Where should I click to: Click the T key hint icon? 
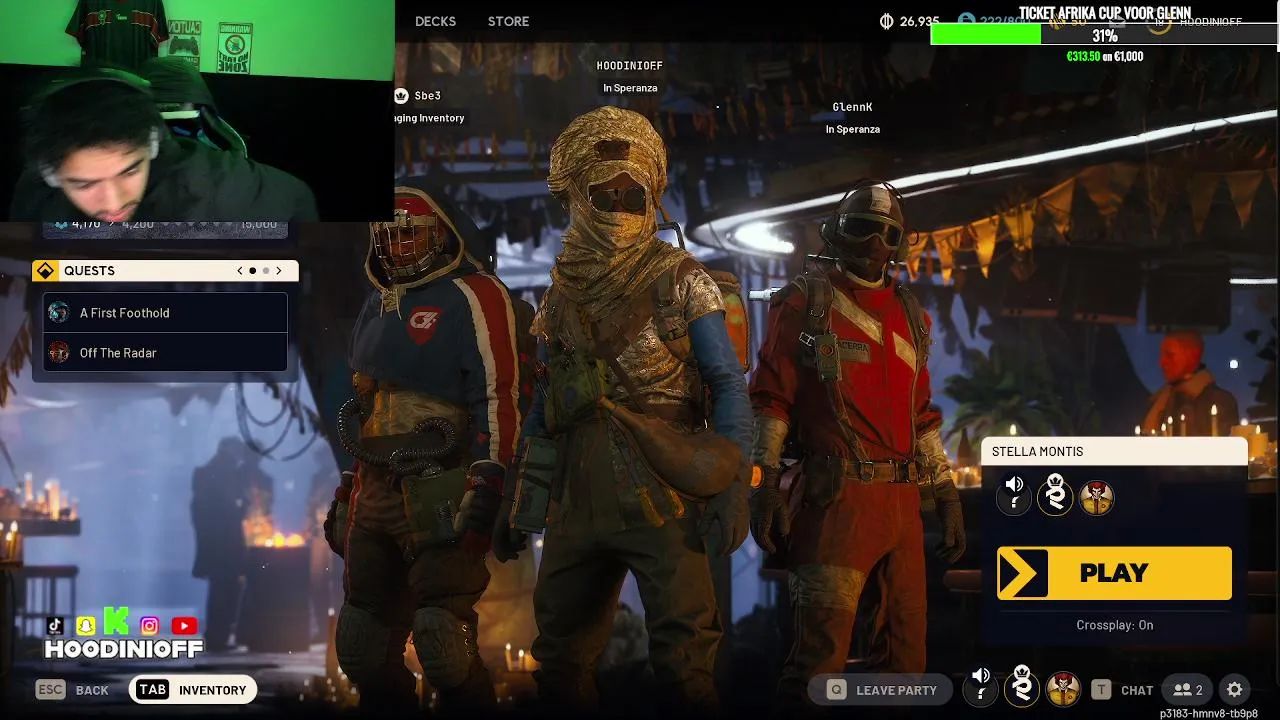[x=1101, y=690]
